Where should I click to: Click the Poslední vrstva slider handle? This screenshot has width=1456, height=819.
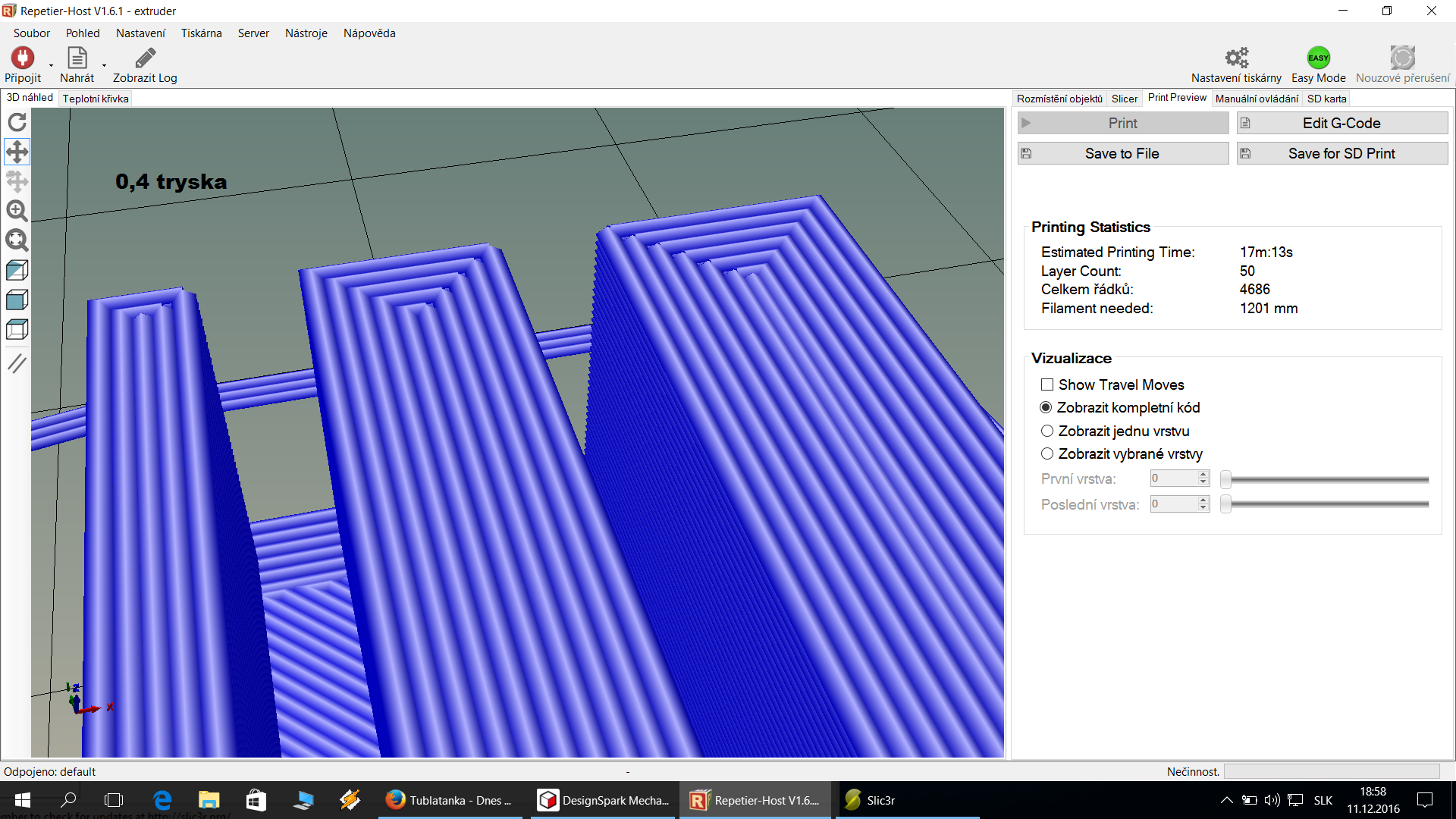coord(1225,504)
